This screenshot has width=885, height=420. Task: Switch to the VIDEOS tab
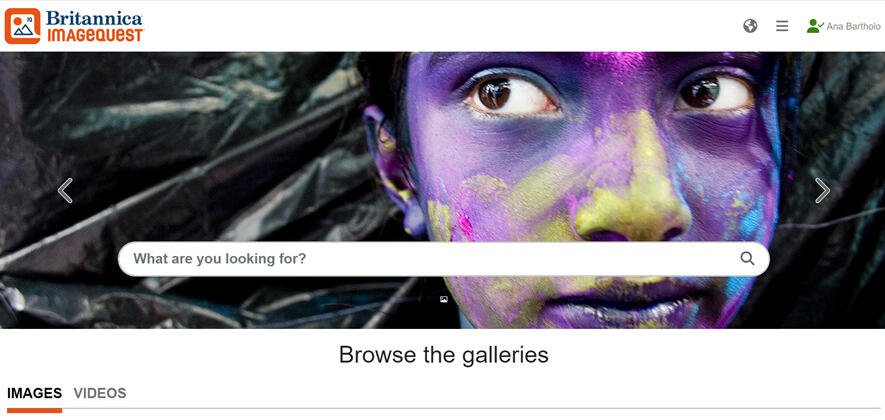point(100,393)
